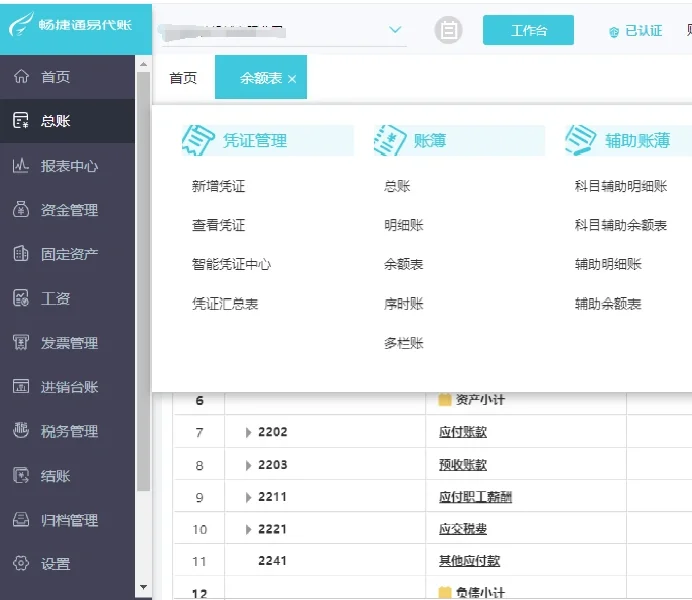Click the 凭证管理 section icon
The width and height of the screenshot is (692, 600).
(198, 140)
